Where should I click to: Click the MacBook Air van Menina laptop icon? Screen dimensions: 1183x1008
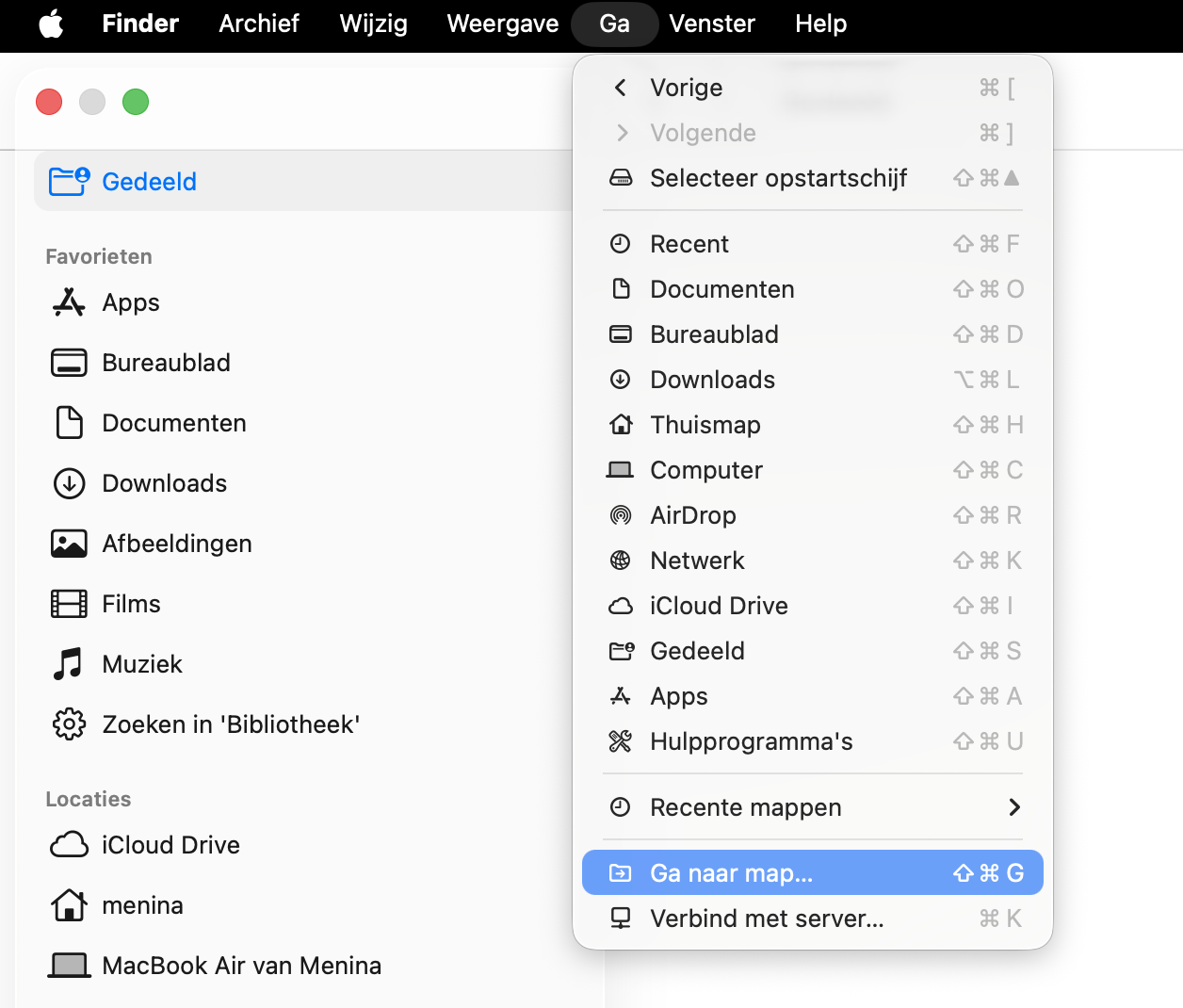pyautogui.click(x=69, y=966)
